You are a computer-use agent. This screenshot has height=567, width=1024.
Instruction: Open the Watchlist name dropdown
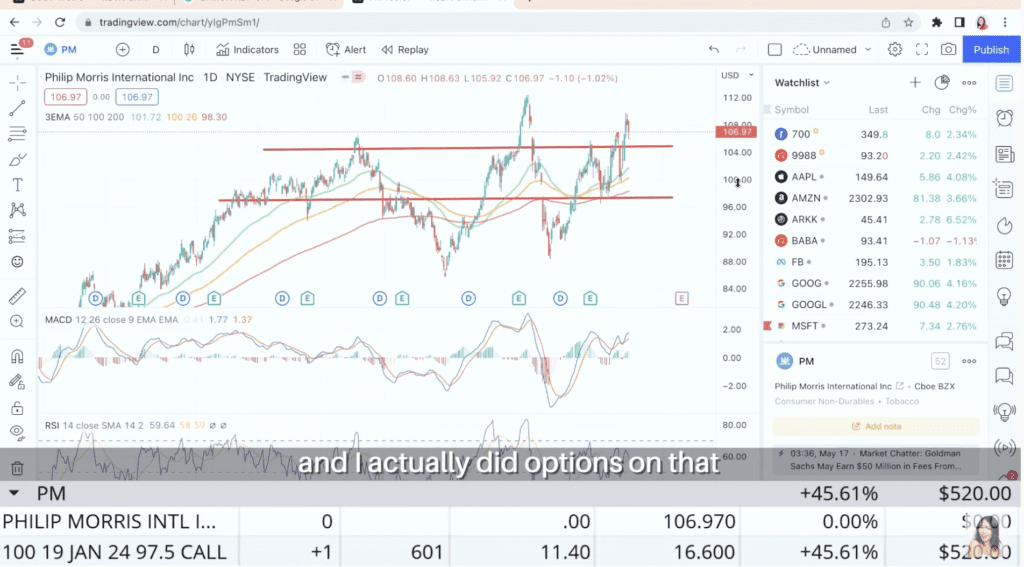(x=803, y=83)
